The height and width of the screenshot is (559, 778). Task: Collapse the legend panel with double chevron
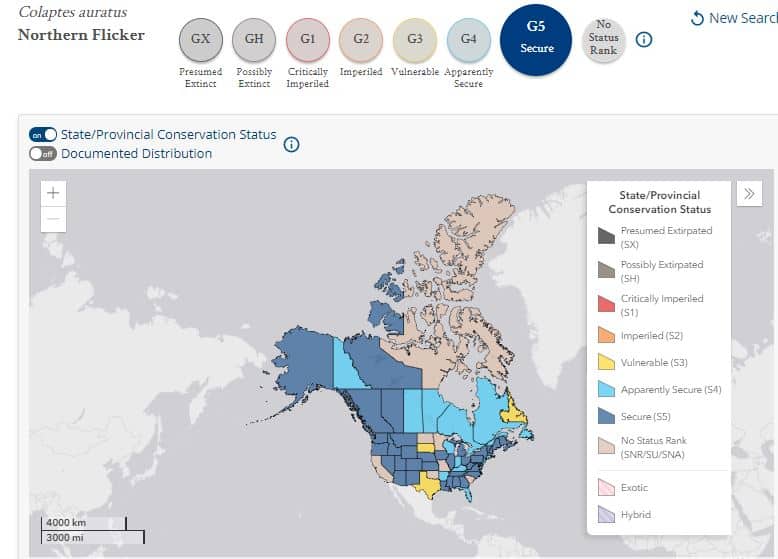(x=749, y=193)
